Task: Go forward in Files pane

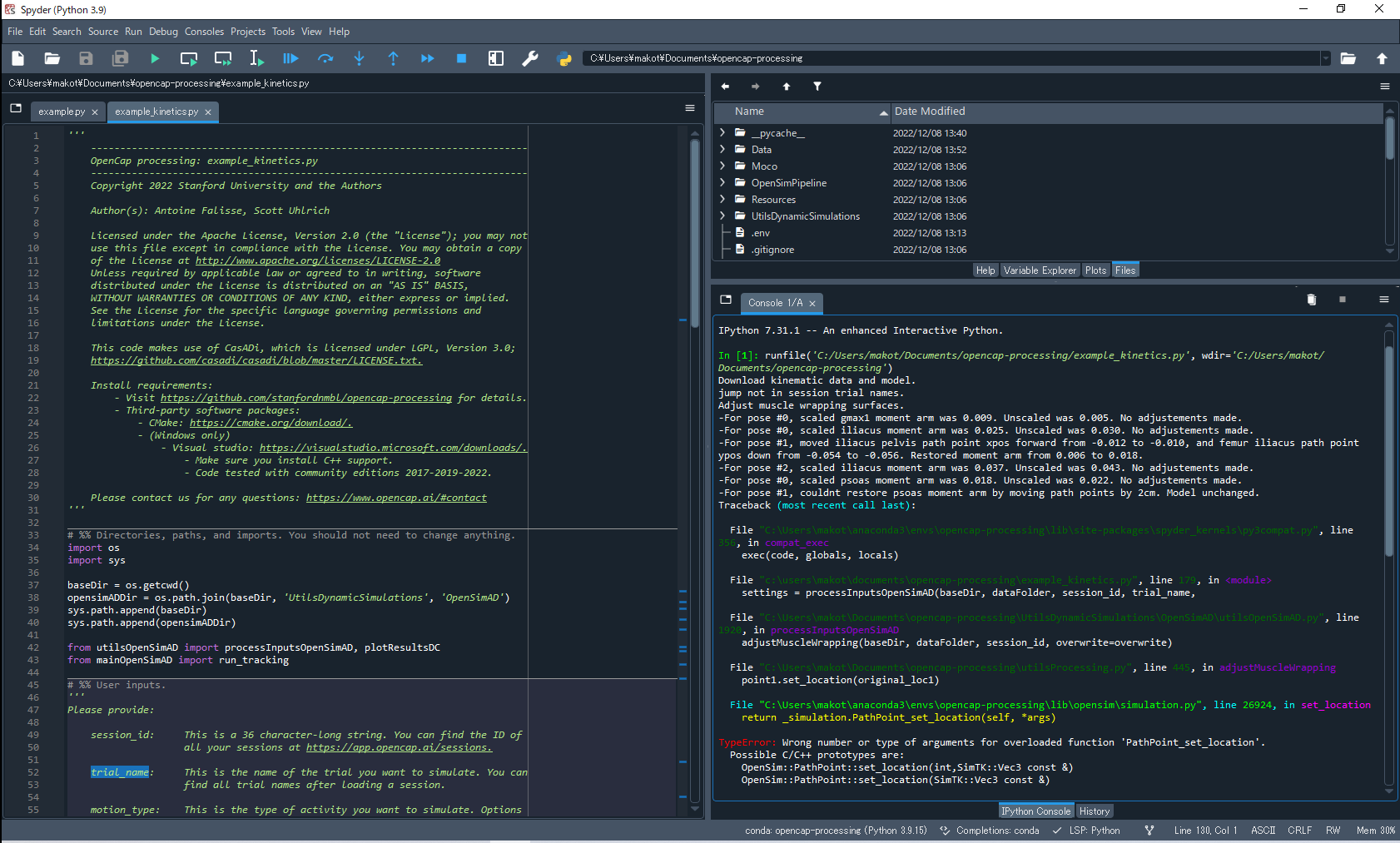Action: pos(756,87)
